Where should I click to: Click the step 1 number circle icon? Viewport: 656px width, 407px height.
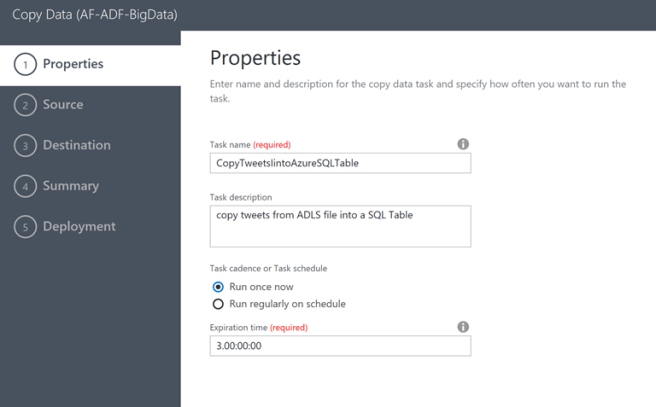click(x=25, y=65)
